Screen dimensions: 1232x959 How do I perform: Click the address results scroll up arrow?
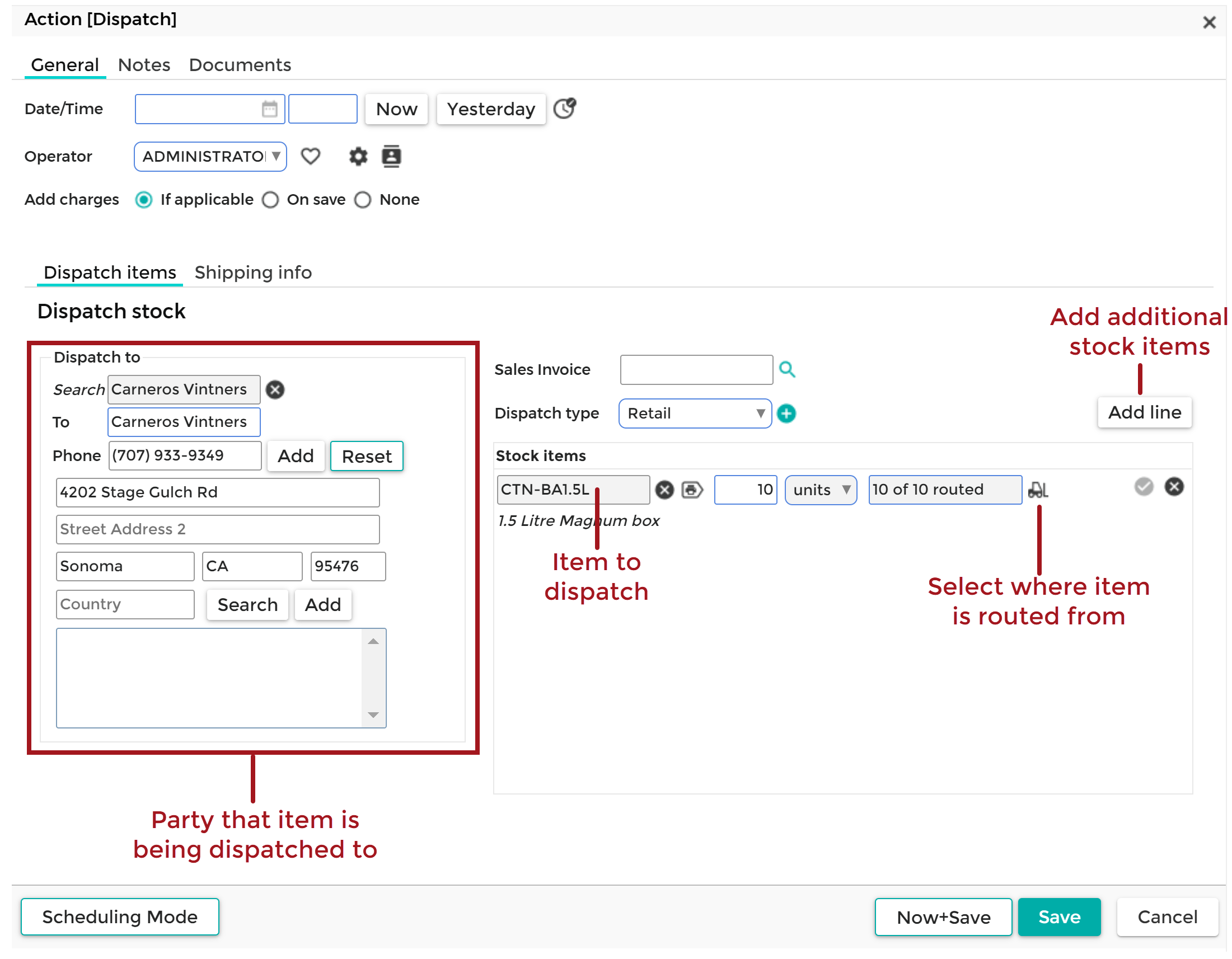coord(373,642)
